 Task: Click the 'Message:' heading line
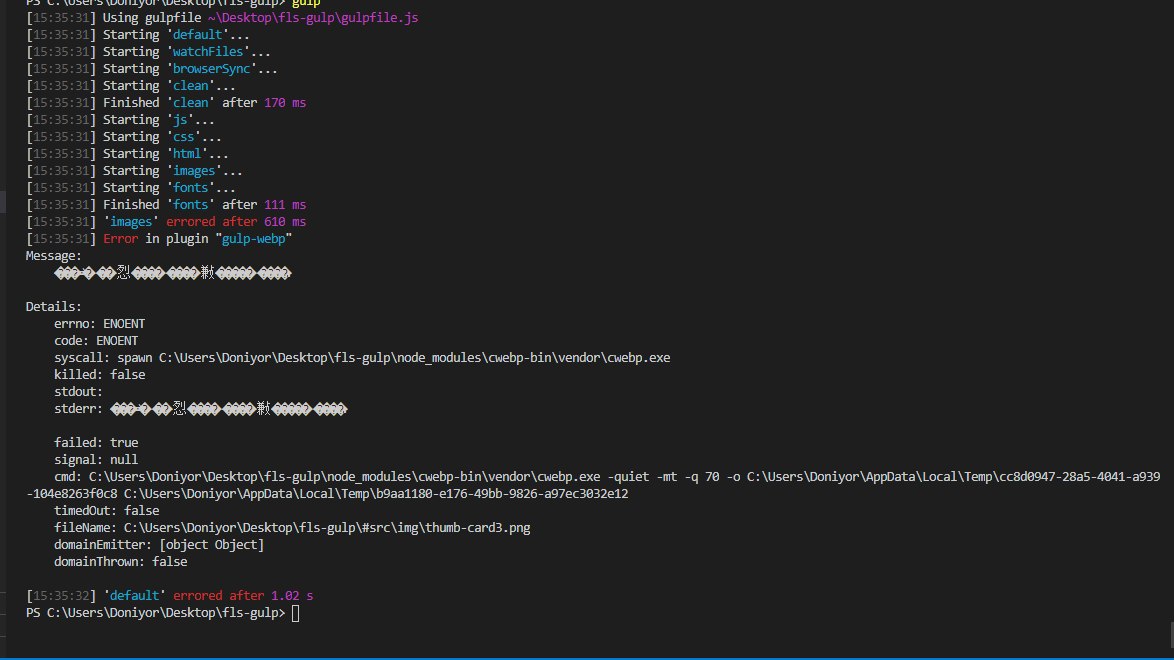[x=54, y=255]
